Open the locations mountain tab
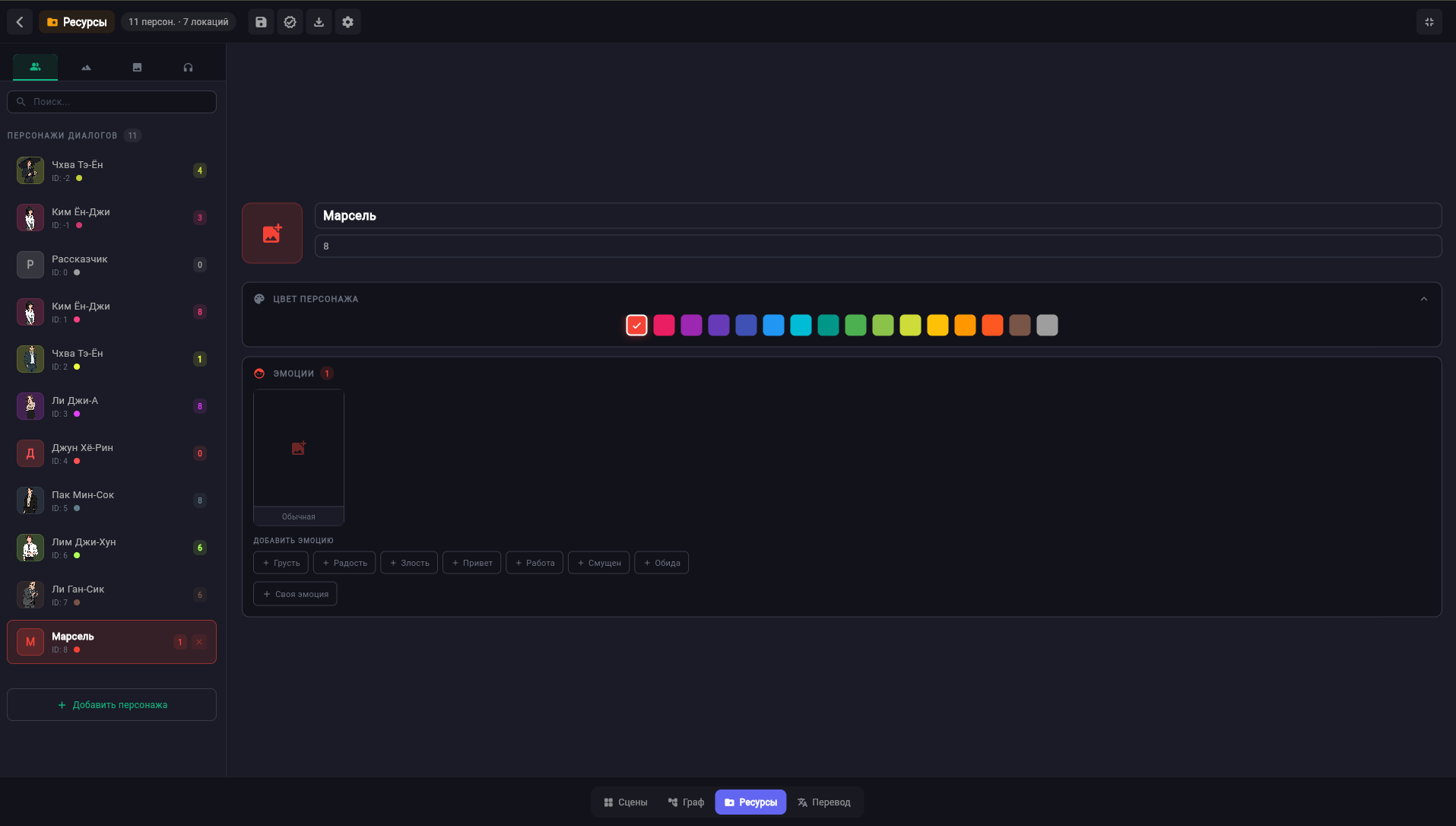 [x=86, y=68]
